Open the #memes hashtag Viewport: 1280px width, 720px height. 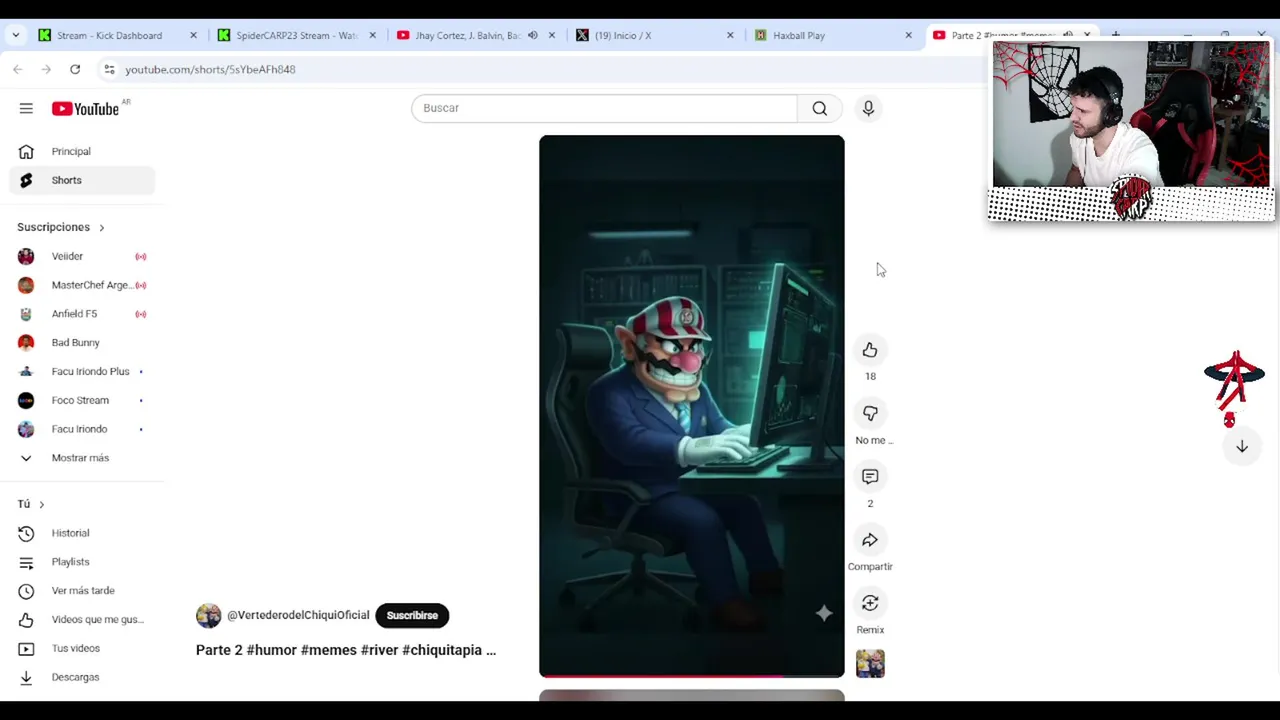click(x=329, y=650)
